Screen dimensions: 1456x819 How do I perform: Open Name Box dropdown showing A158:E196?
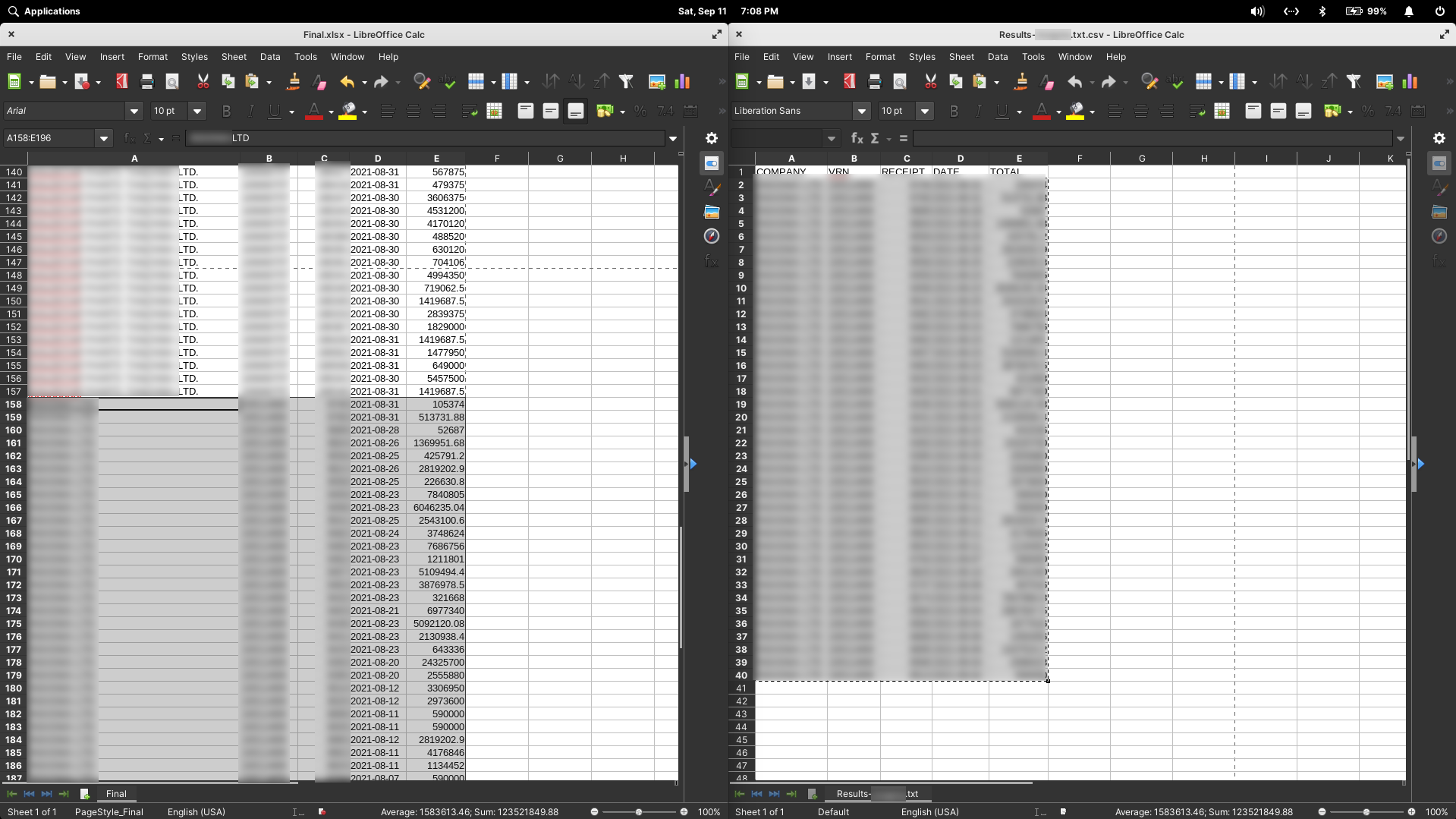click(104, 138)
